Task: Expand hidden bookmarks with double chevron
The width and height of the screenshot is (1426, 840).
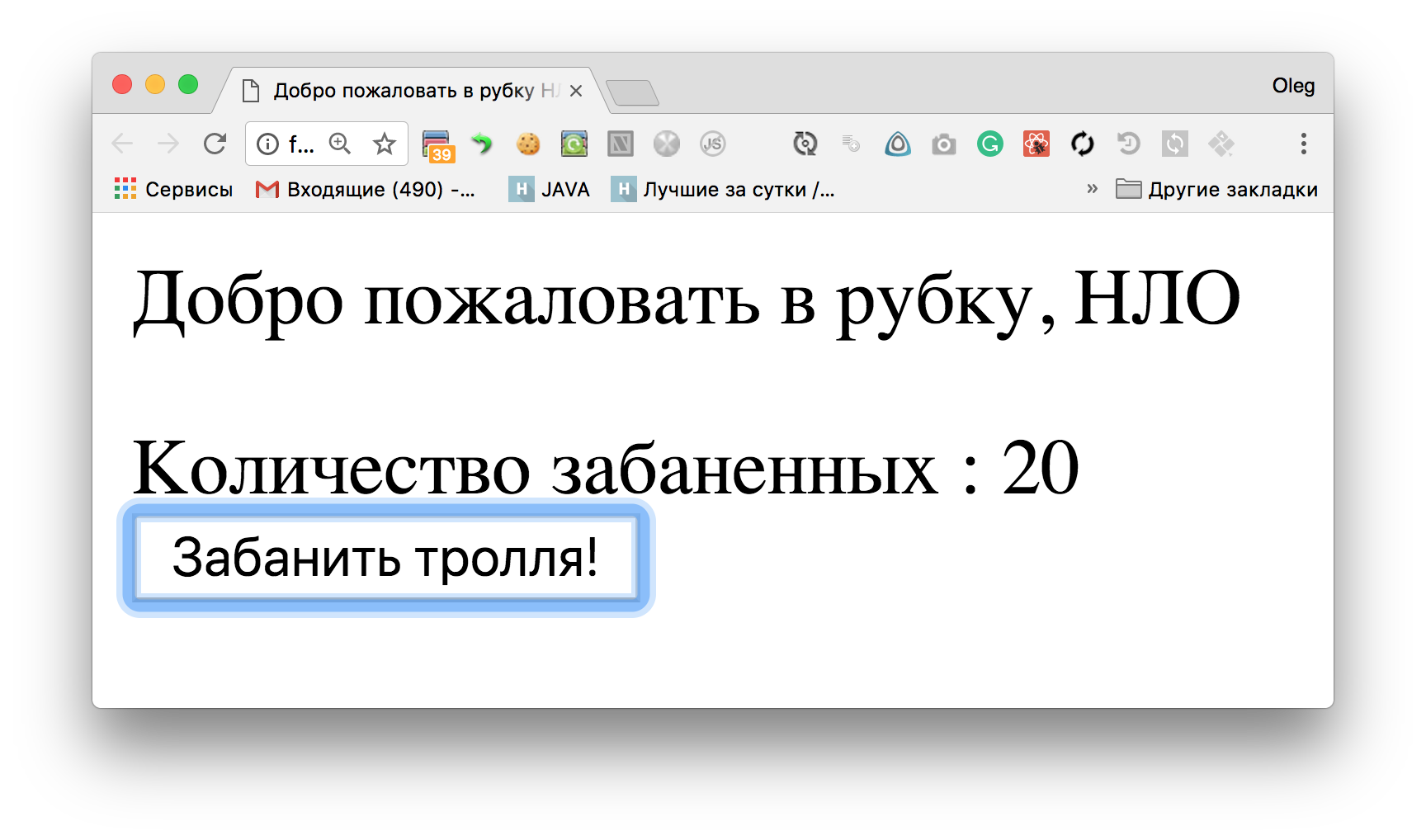Action: tap(1092, 189)
